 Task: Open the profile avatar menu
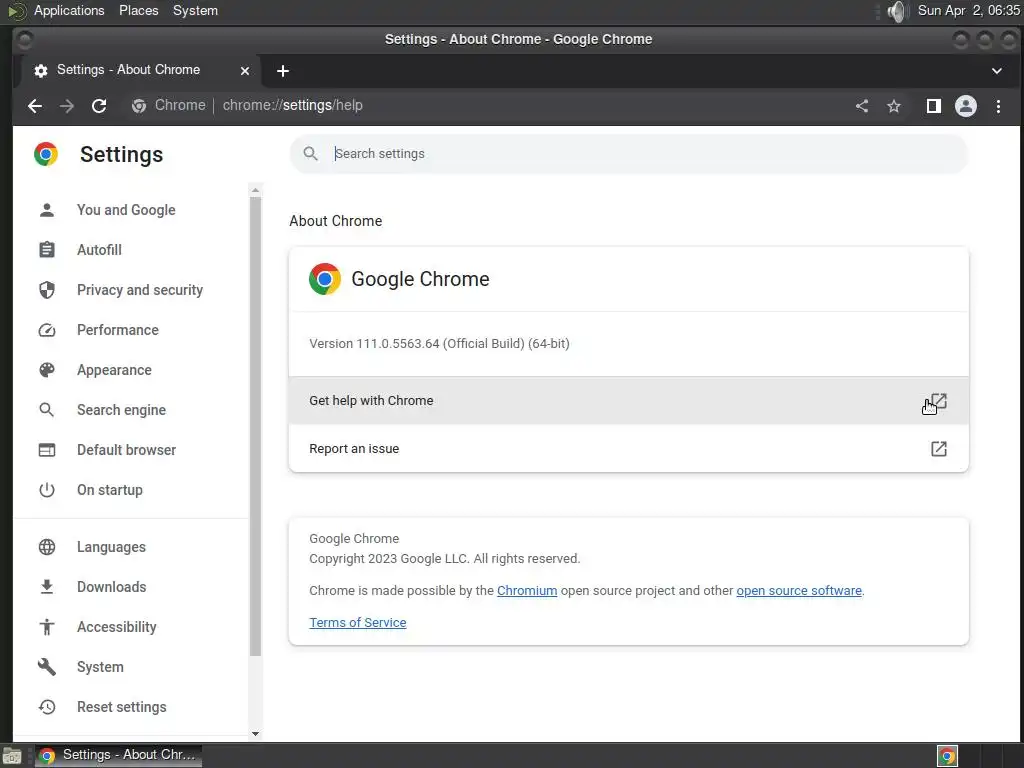(966, 106)
